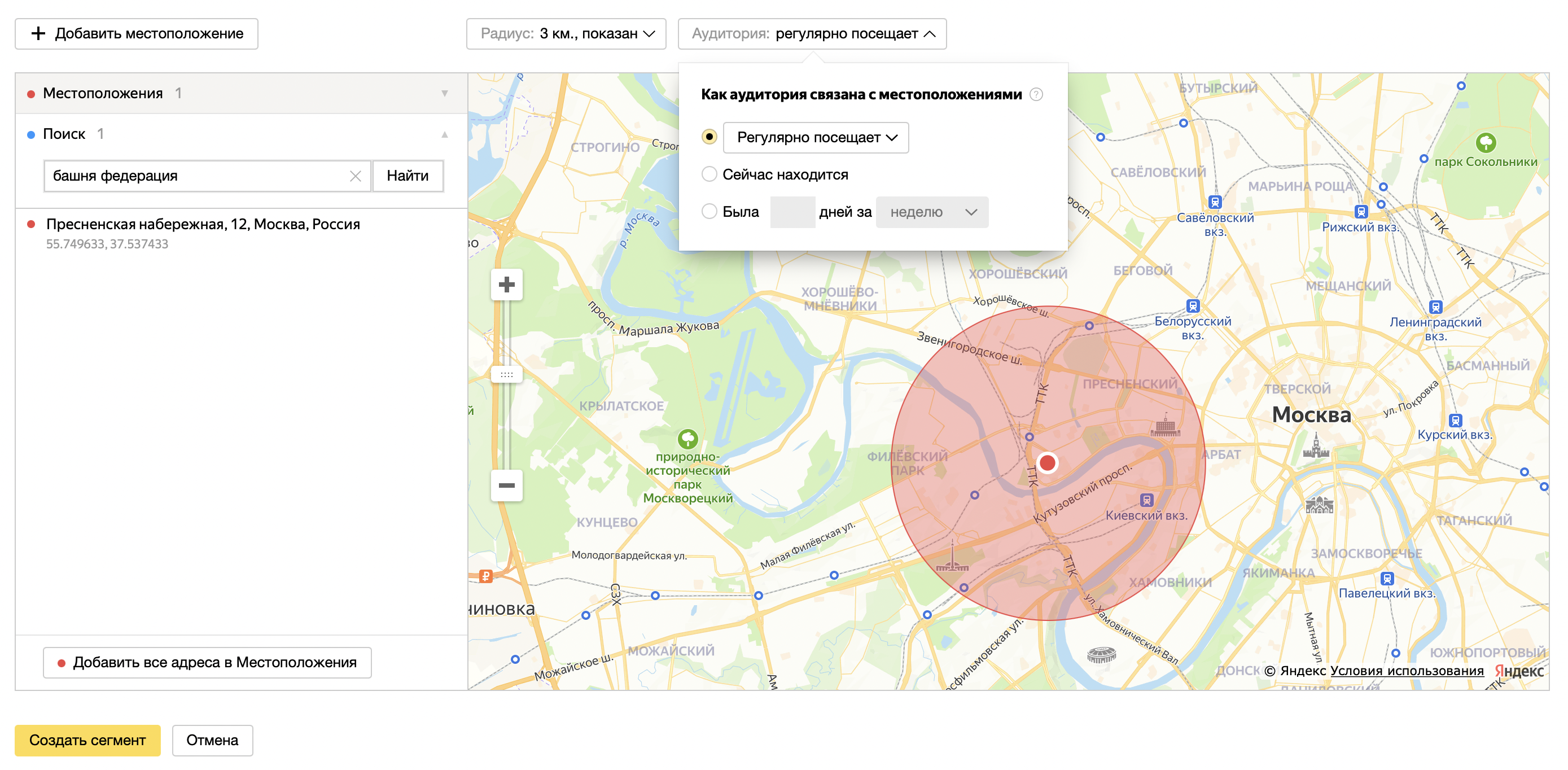Open the help question mark icon

pyautogui.click(x=1036, y=94)
